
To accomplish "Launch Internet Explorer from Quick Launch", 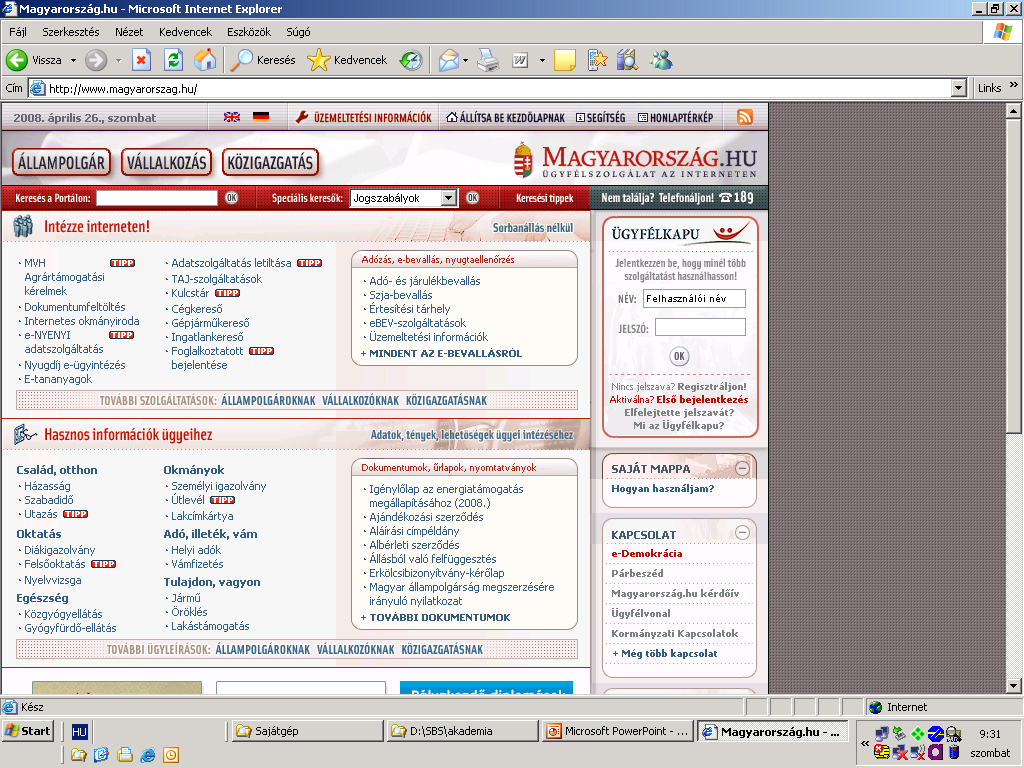I will (148, 755).
